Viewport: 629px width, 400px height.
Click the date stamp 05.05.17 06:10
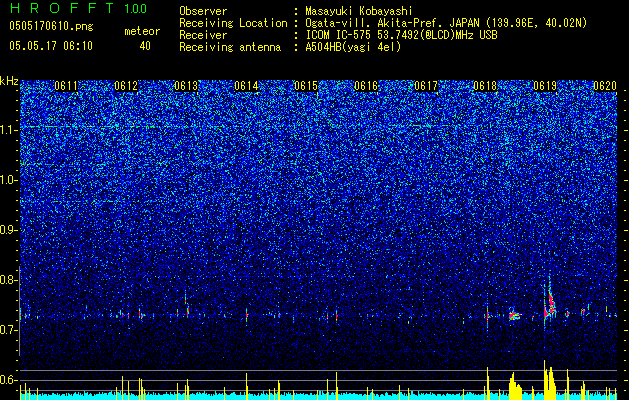pyautogui.click(x=51, y=46)
